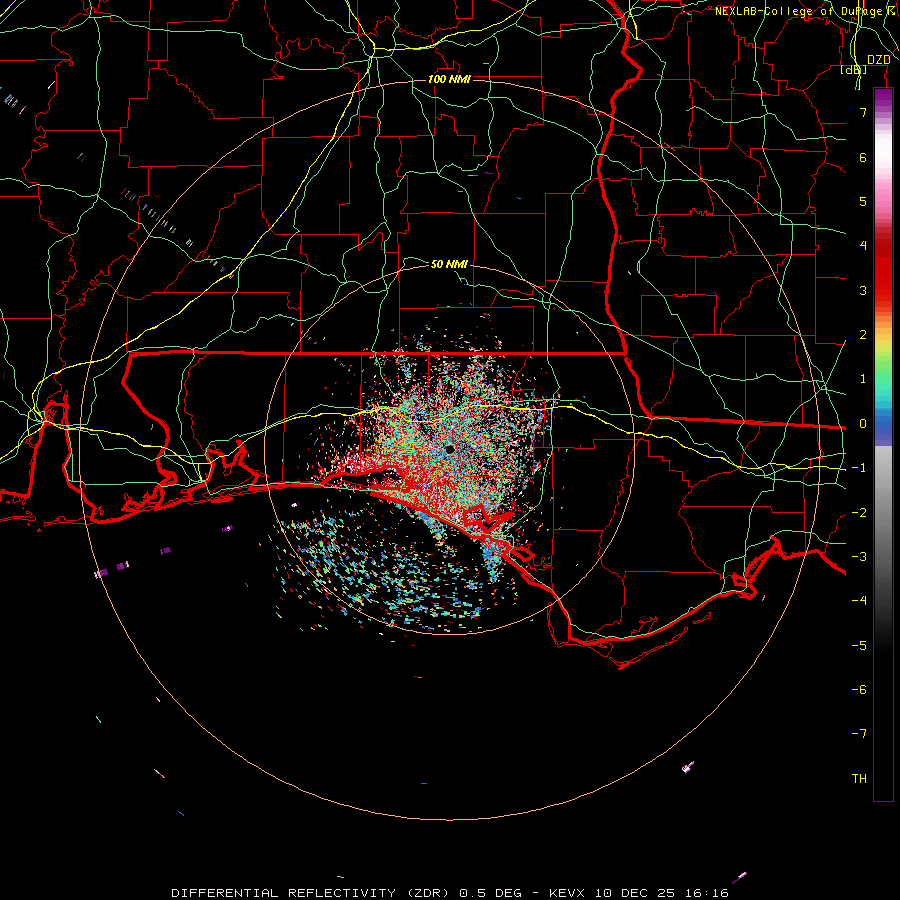
Task: Click the TH threshold label on scale
Action: point(859,779)
